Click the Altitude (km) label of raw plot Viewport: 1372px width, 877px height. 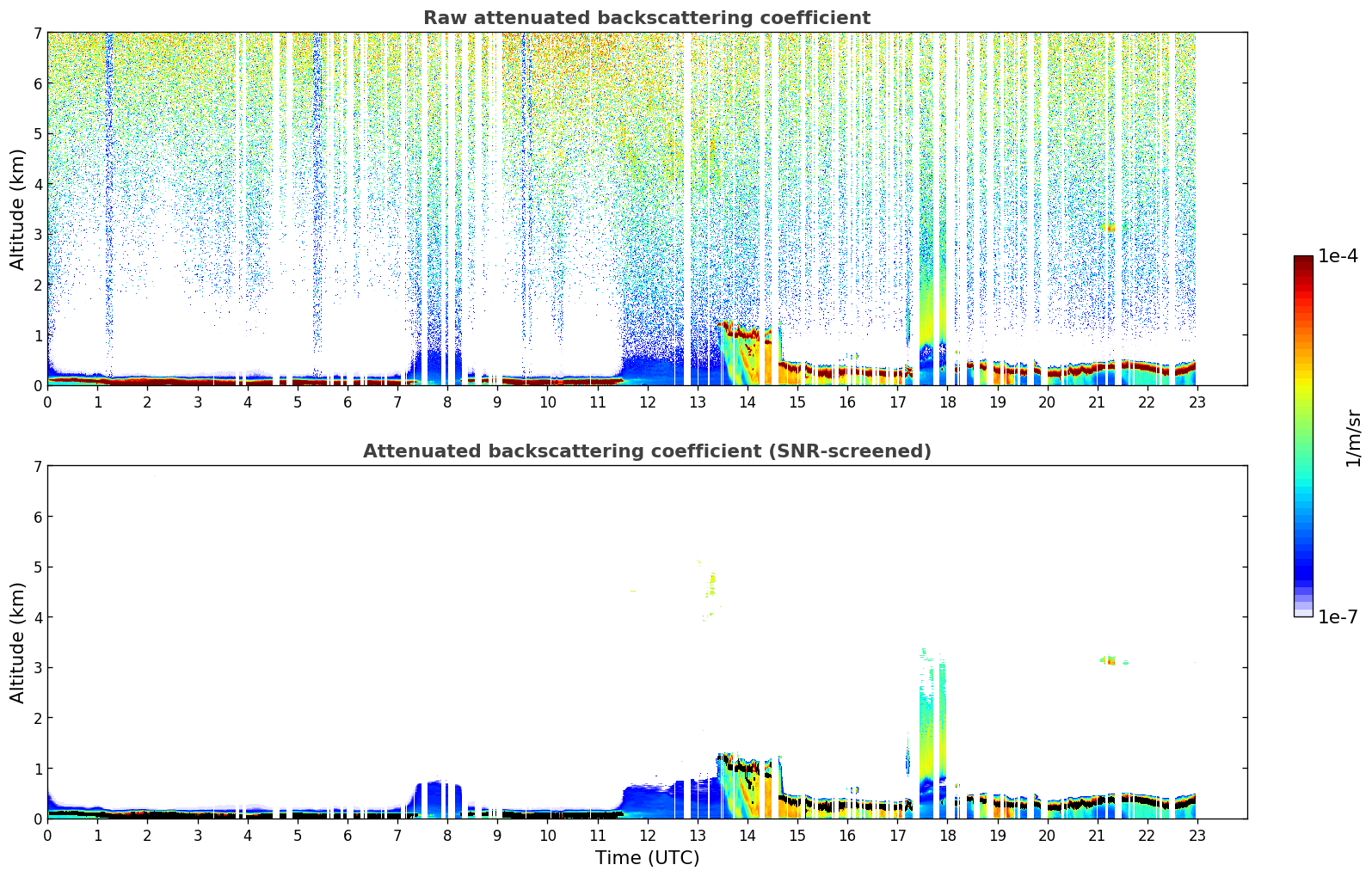click(x=18, y=209)
